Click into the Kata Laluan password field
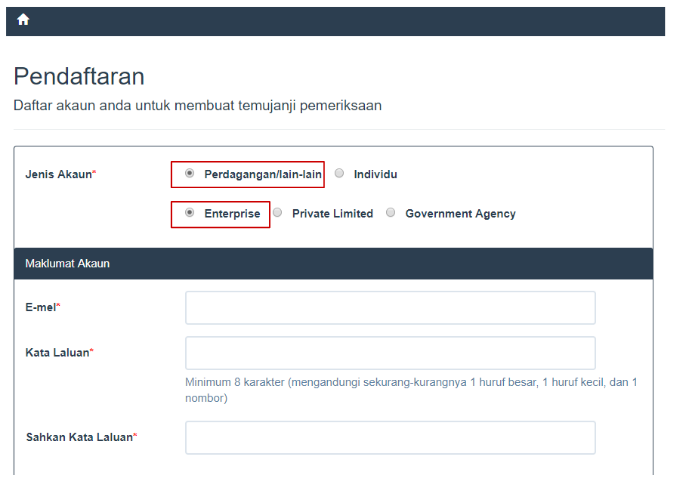This screenshot has width=674, height=500. coord(390,353)
